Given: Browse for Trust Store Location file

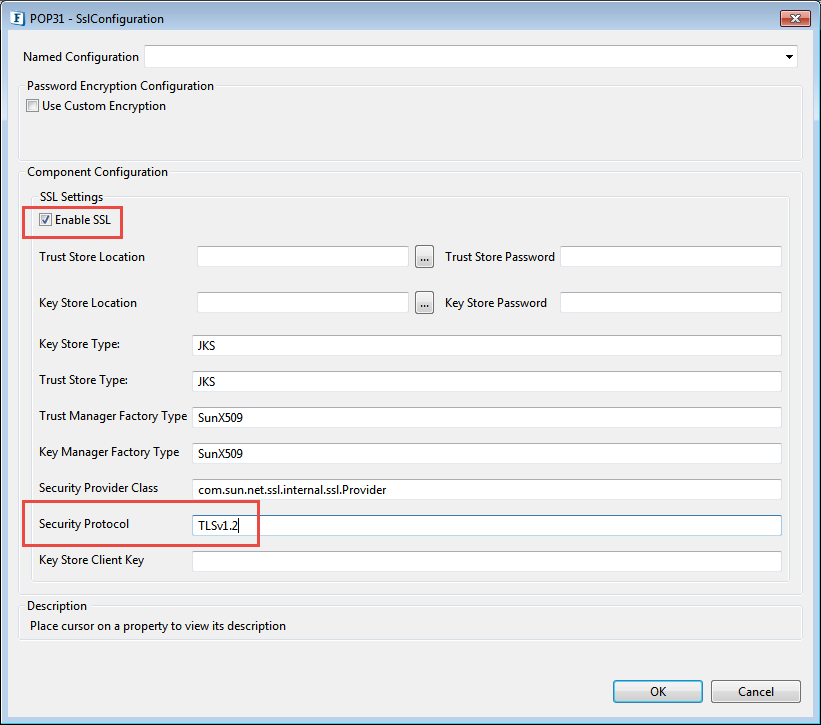Looking at the screenshot, I should click(x=424, y=257).
